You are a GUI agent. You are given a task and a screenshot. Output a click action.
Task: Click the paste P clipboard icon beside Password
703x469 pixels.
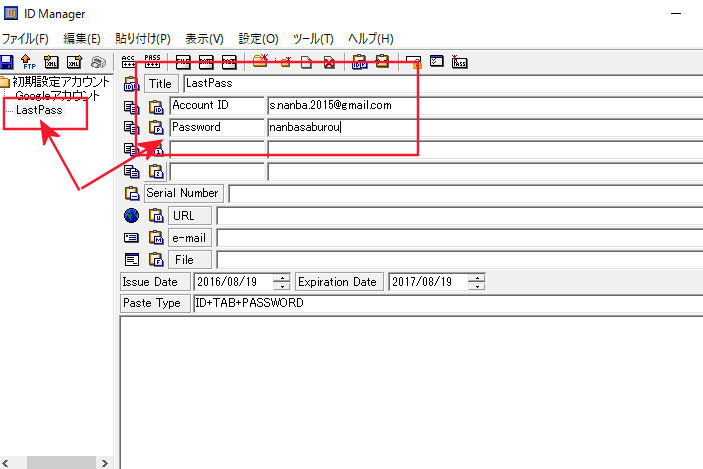point(156,128)
